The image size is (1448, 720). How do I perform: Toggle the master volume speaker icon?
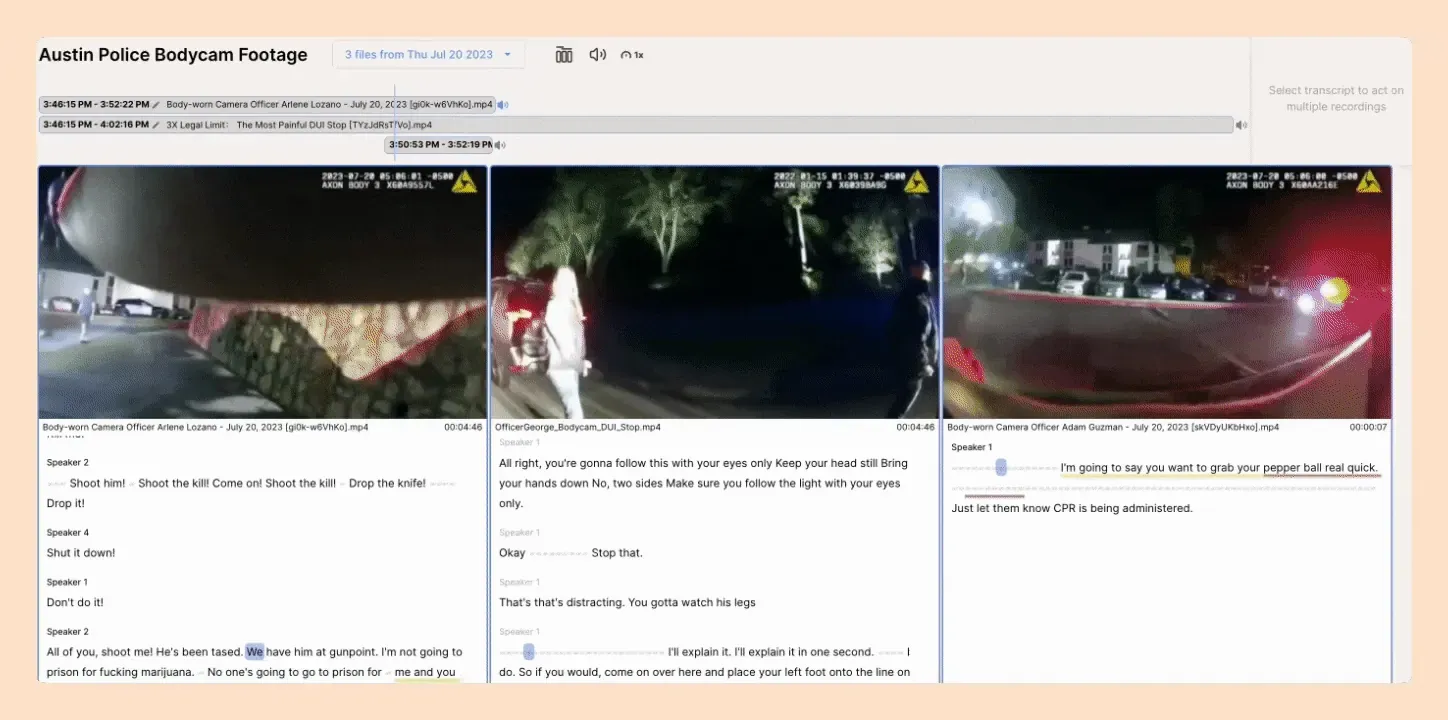598,55
